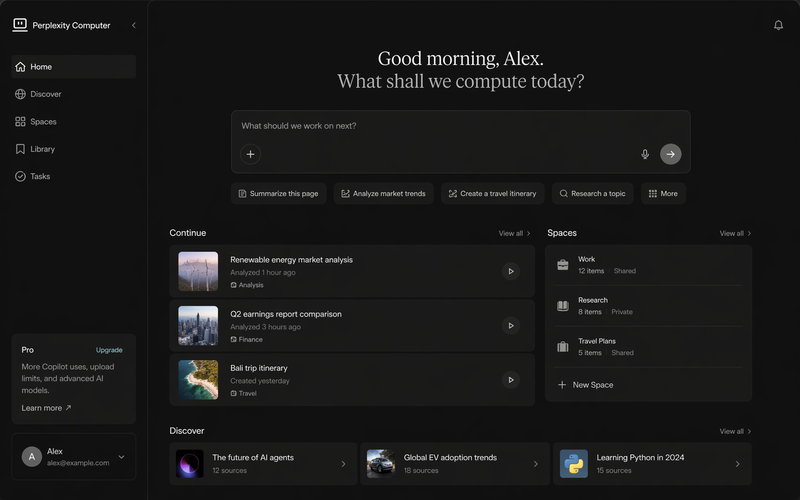This screenshot has width=800, height=500.
Task: Expand The future of AI agents card
Action: click(343, 464)
